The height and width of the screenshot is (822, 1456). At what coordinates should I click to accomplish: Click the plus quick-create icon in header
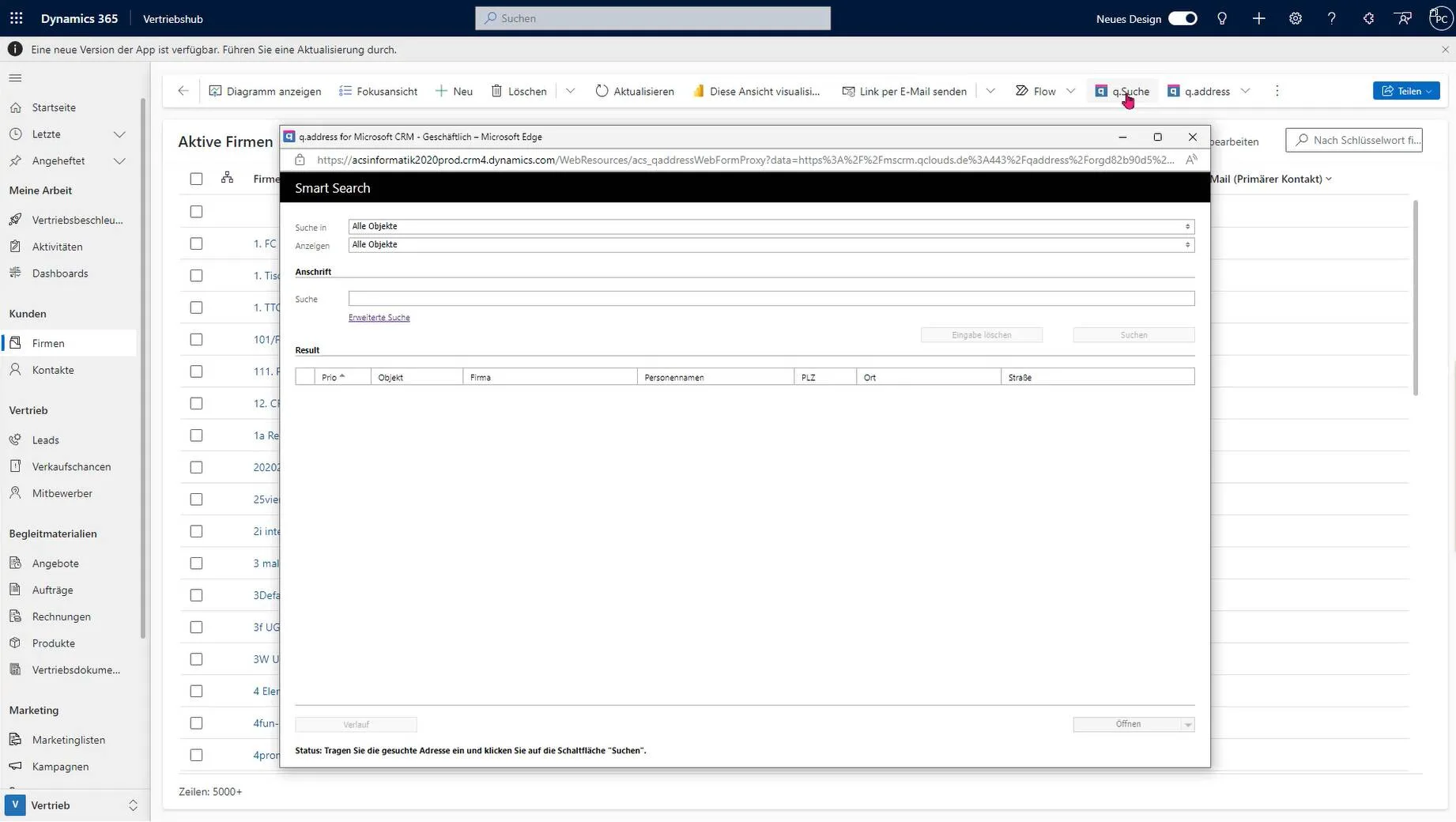point(1259,18)
